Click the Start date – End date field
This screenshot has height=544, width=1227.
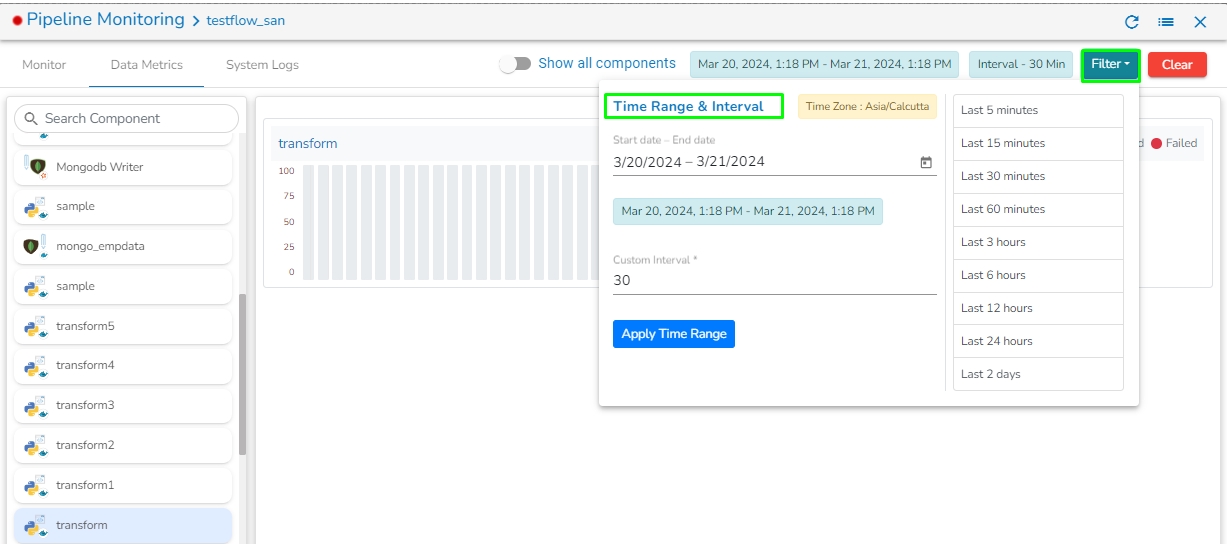(775, 162)
